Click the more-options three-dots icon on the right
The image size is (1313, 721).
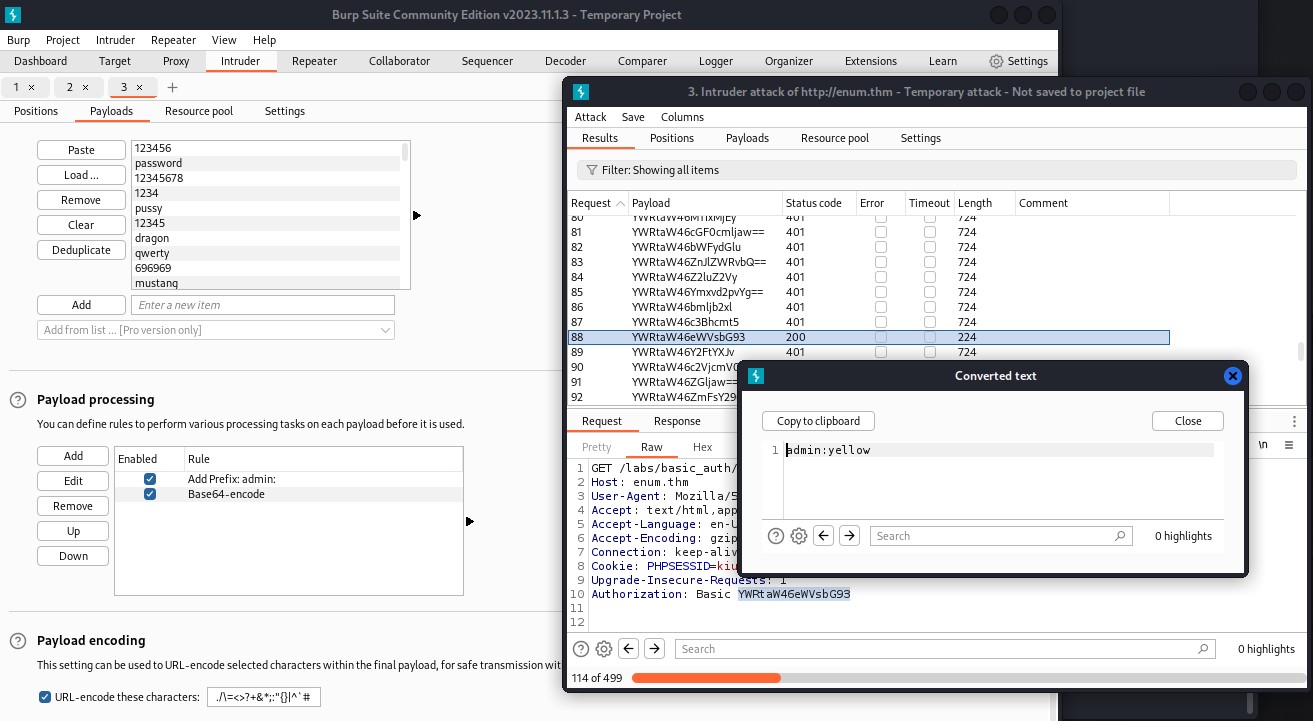(x=1295, y=420)
